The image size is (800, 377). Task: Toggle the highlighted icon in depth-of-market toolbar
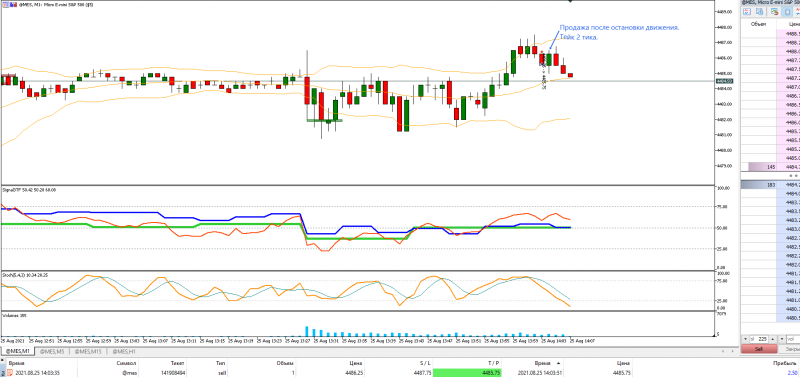tap(787, 11)
